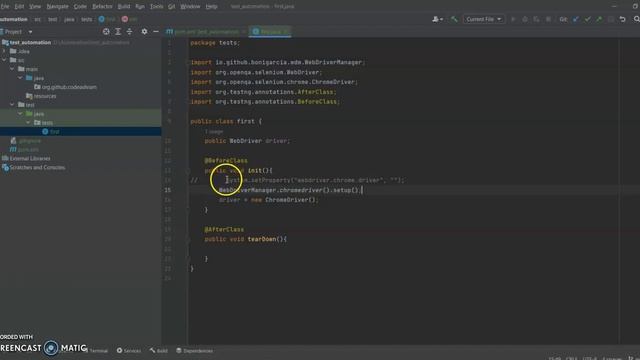Hide the Project panel with minus icon
This screenshot has width=640, height=360.
[x=156, y=31]
